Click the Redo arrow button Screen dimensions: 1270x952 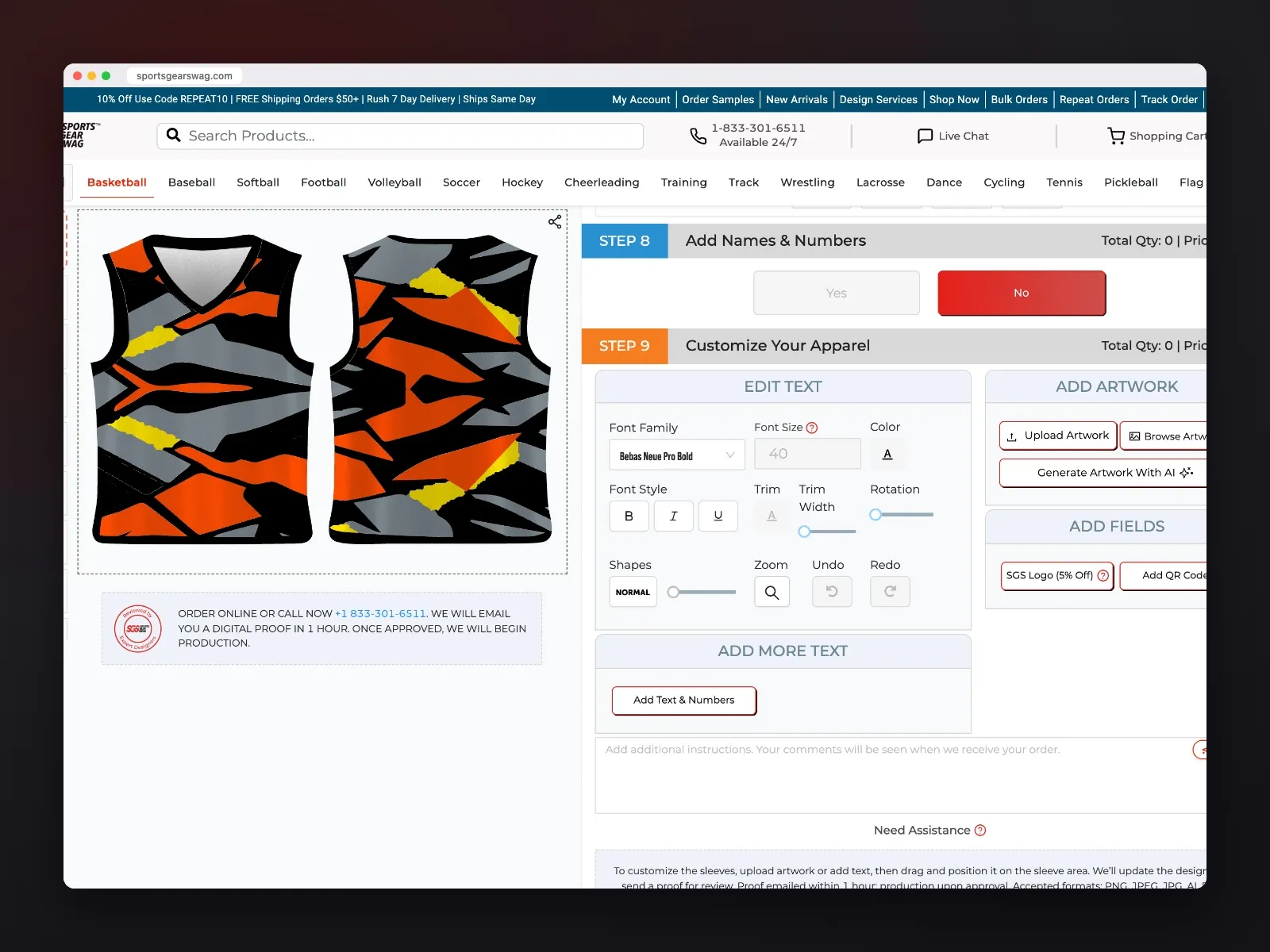click(890, 592)
